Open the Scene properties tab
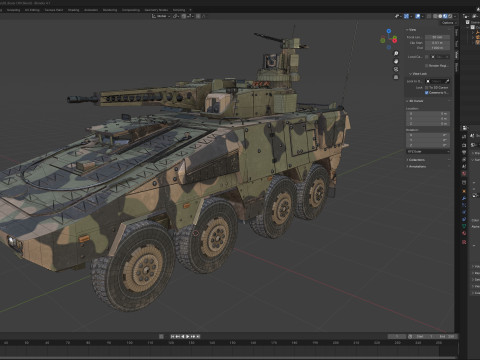The height and width of the screenshot is (360, 480). click(464, 166)
